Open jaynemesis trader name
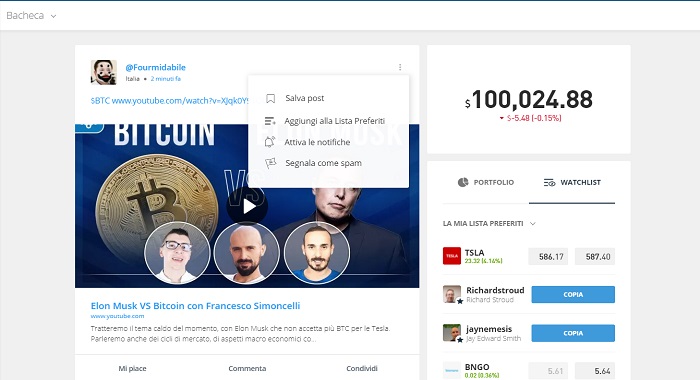Screen dimensions: 700x380 tap(489, 329)
